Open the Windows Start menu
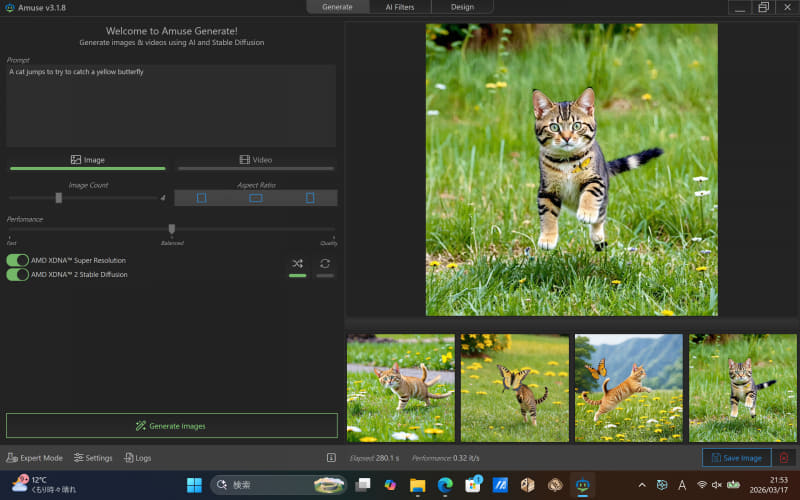The width and height of the screenshot is (800, 500). click(x=194, y=485)
